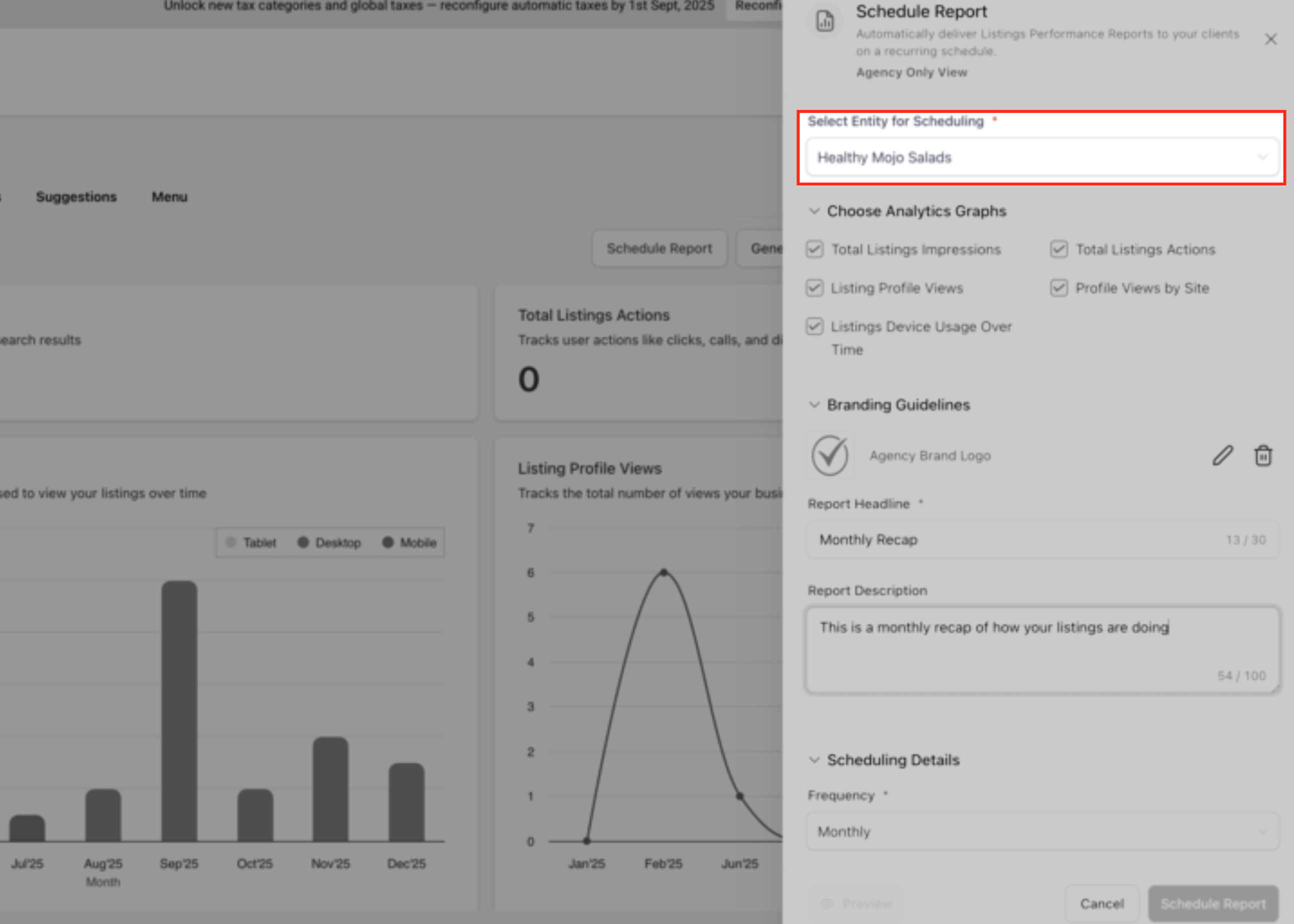
Task: Open the Select Entity for Scheduling dropdown
Action: [1042, 157]
